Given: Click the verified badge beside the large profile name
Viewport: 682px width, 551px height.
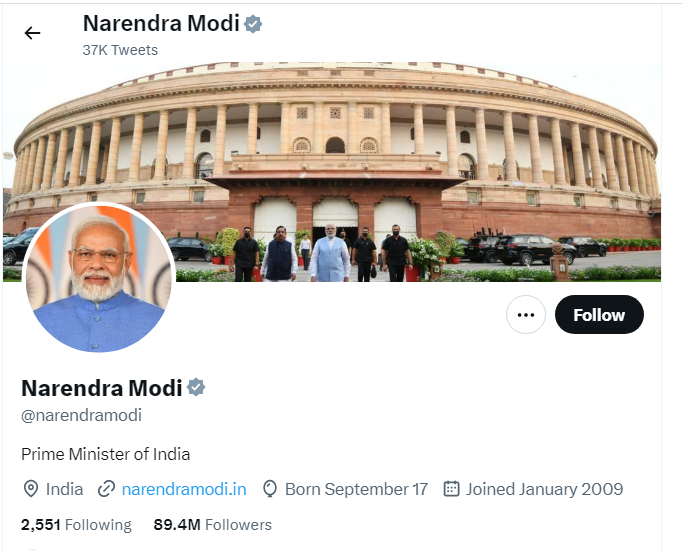Looking at the screenshot, I should (197, 388).
